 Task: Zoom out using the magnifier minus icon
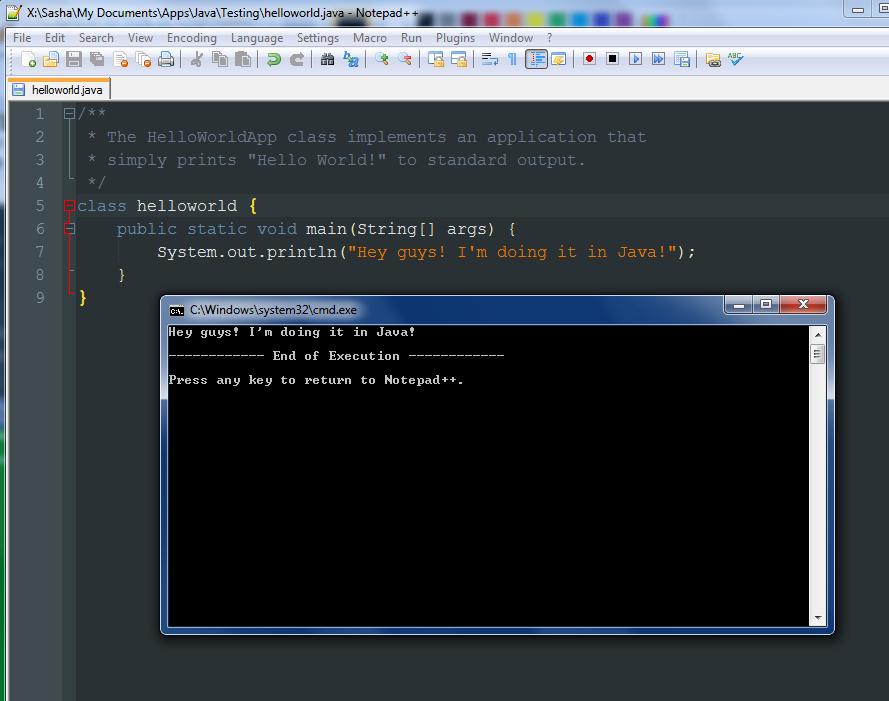point(405,59)
